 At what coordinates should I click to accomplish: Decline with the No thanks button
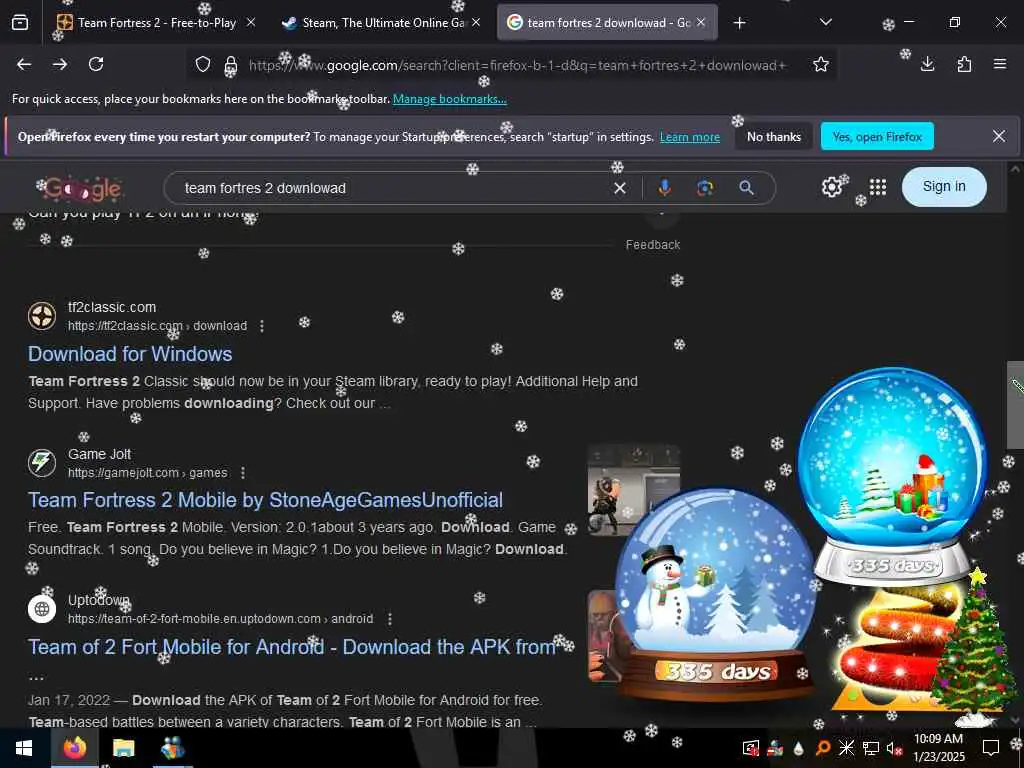[x=774, y=136]
